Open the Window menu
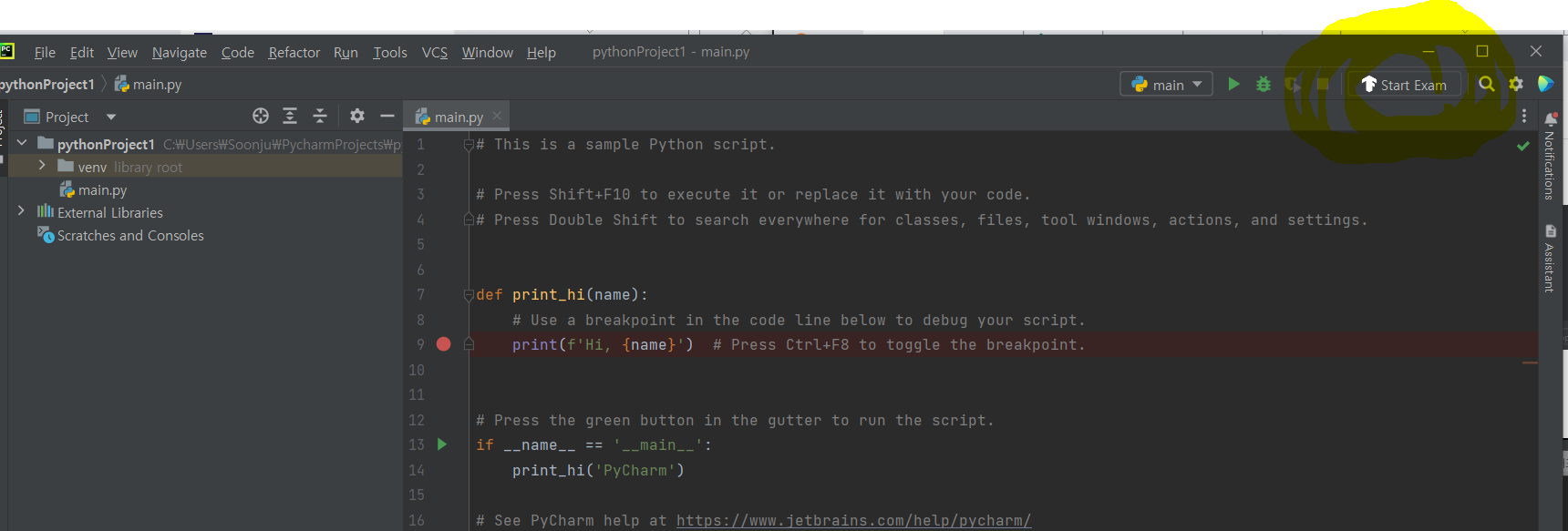 [x=488, y=53]
